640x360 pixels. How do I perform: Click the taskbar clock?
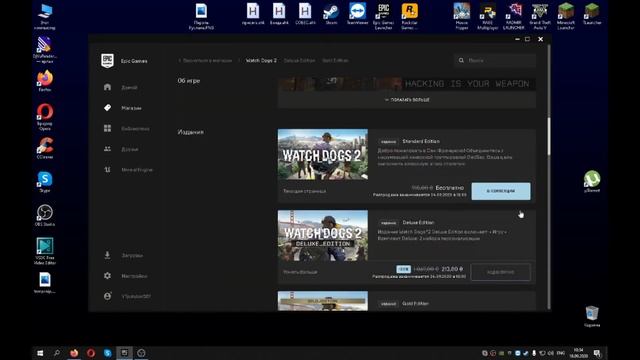pyautogui.click(x=578, y=353)
